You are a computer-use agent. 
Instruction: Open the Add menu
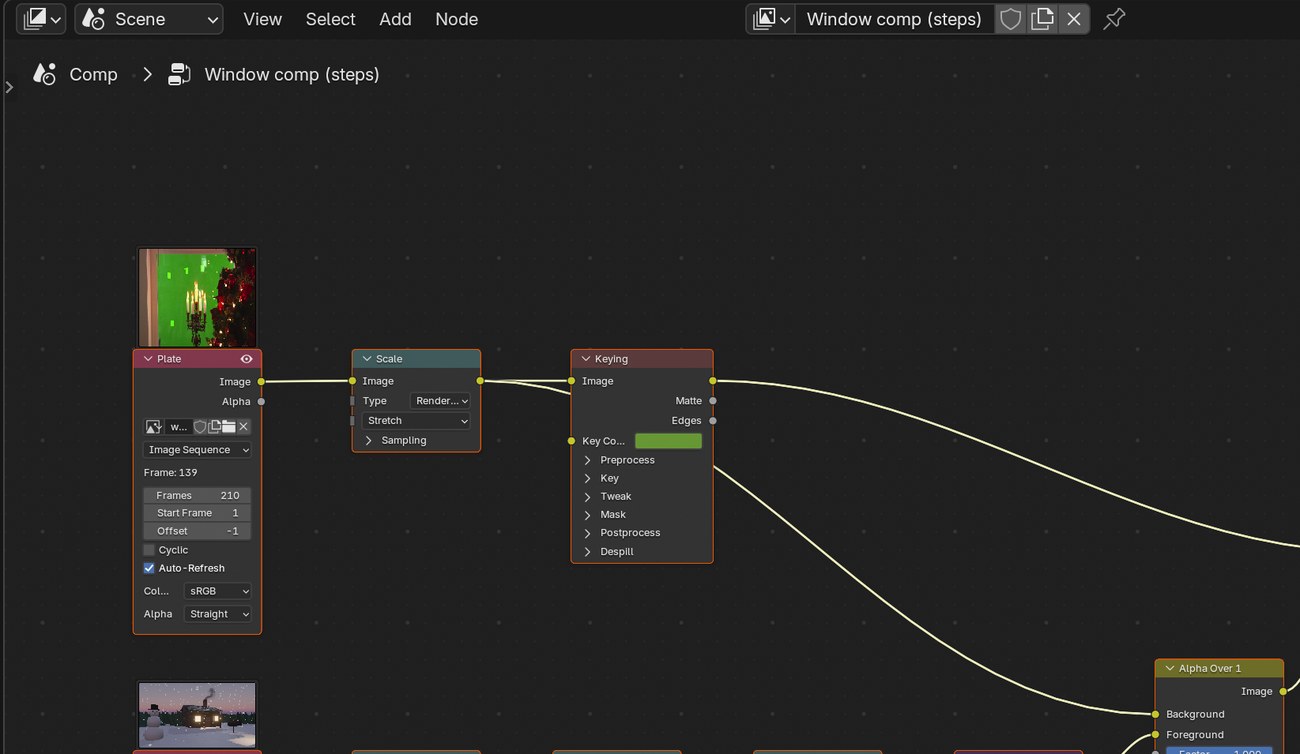tap(395, 19)
